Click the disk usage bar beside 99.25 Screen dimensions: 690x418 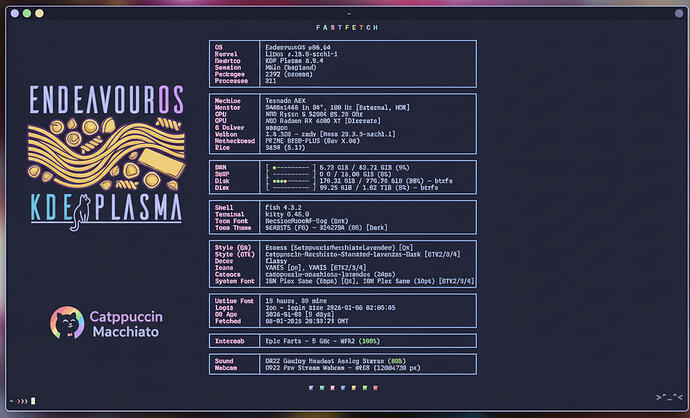point(291,187)
